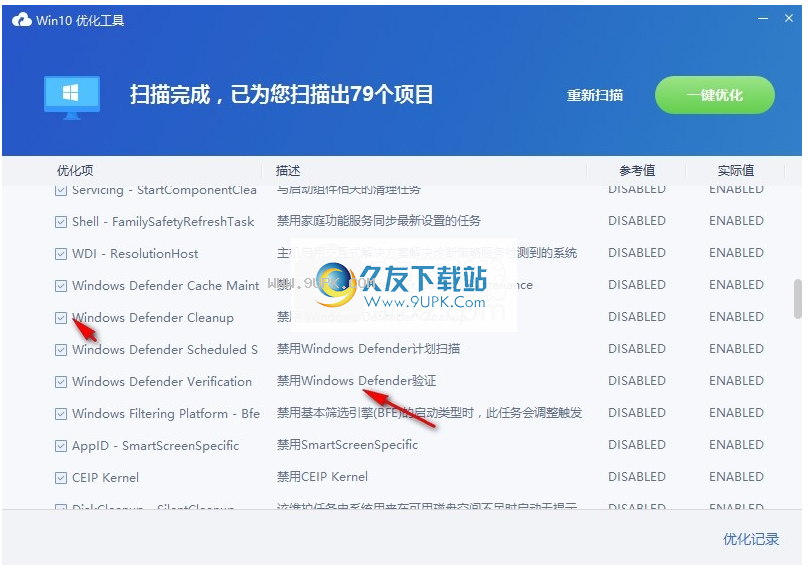Click DISABLED value in CEIP Kernel row

pyautogui.click(x=637, y=477)
